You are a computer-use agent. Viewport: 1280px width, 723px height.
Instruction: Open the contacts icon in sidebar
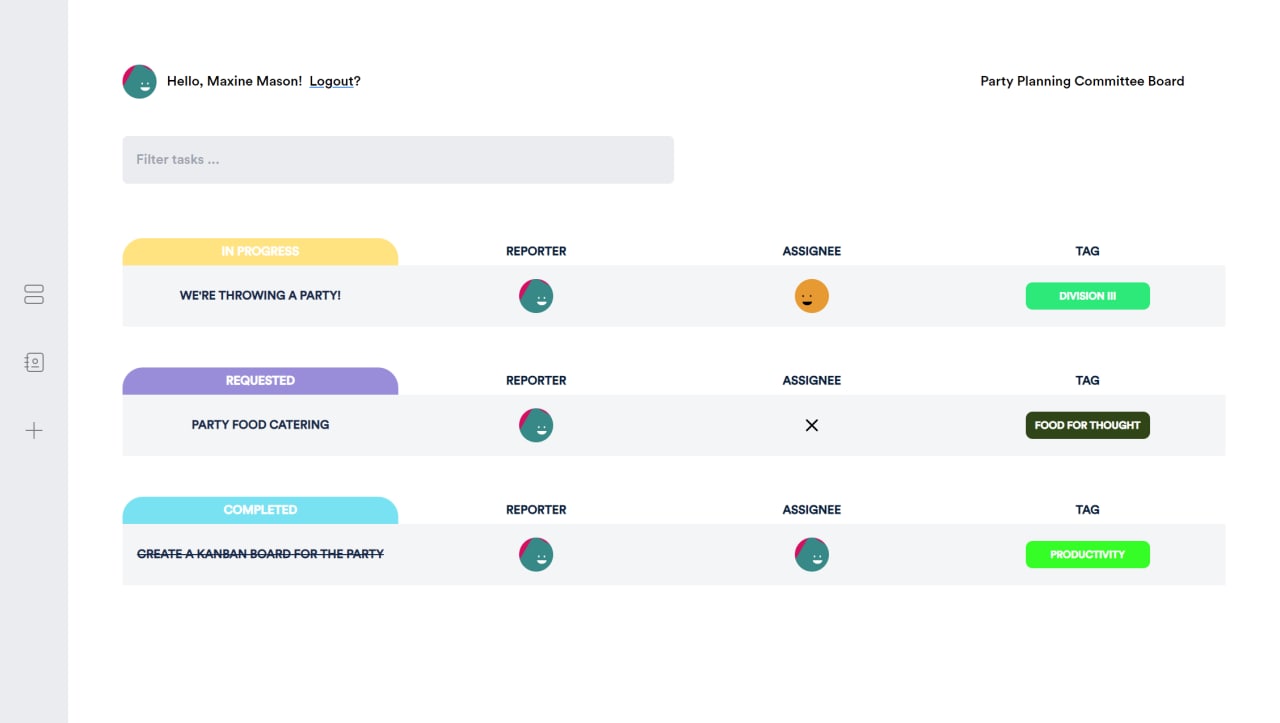pyautogui.click(x=34, y=362)
